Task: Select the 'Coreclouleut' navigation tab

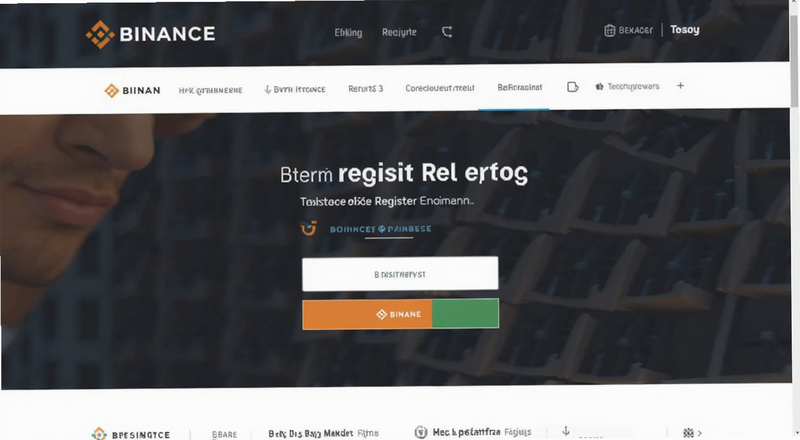Action: point(440,88)
